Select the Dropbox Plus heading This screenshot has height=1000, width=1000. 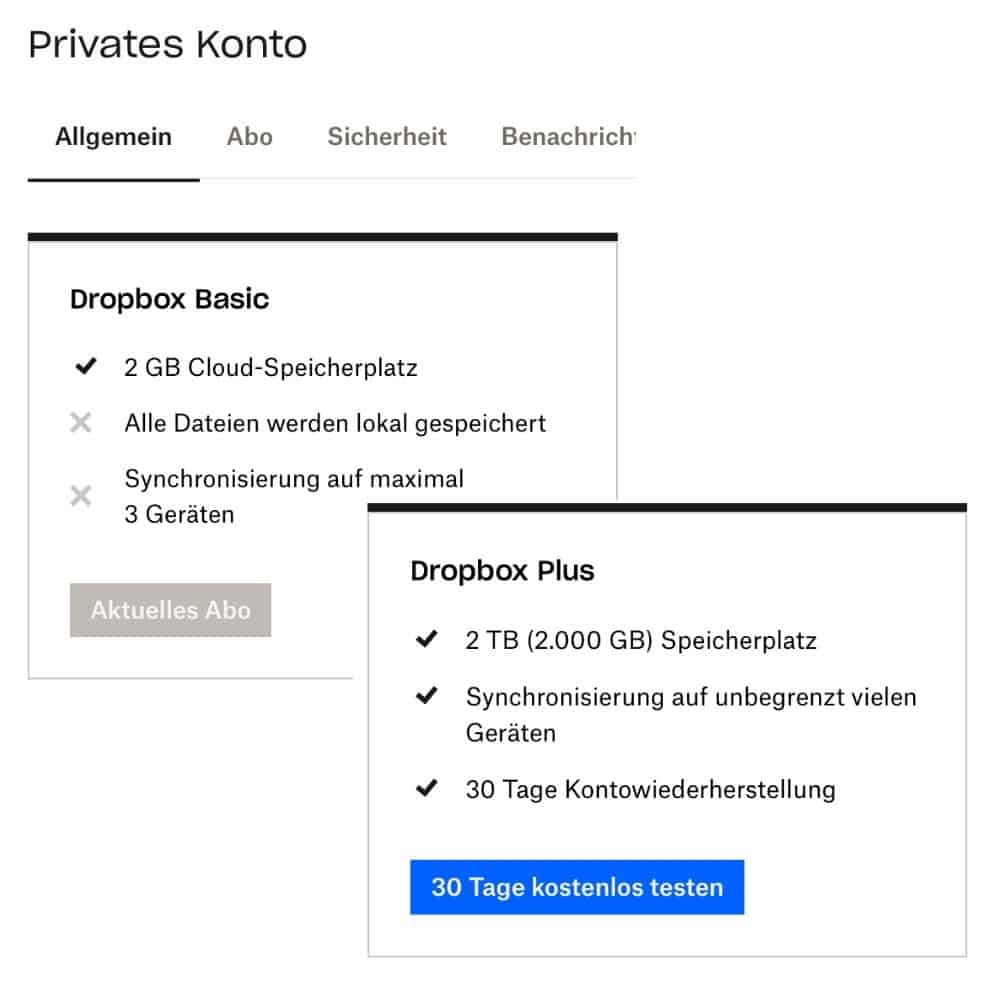point(503,571)
